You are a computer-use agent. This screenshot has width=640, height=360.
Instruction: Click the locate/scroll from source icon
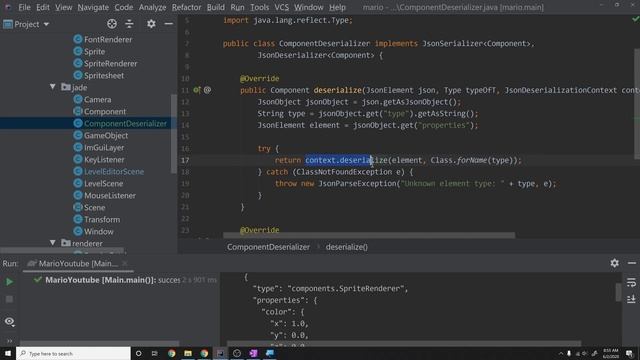[x=112, y=24]
